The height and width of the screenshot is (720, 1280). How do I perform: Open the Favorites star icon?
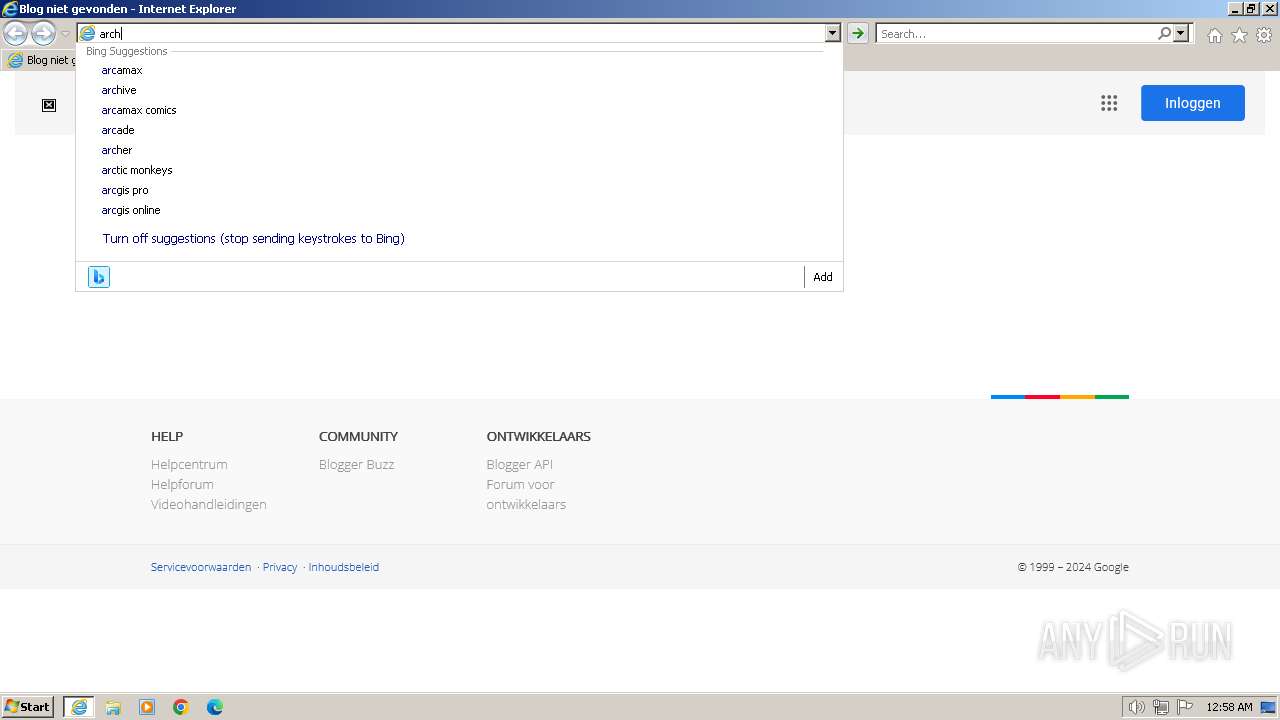point(1239,35)
